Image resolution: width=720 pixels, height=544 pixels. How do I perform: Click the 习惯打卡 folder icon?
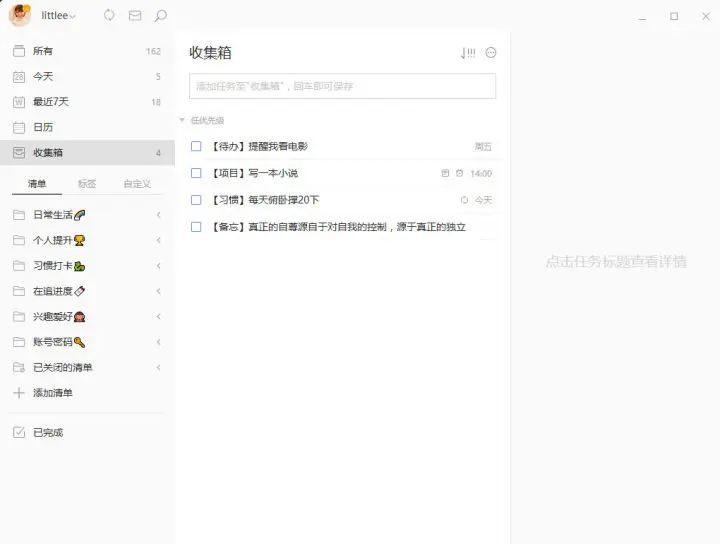19,266
